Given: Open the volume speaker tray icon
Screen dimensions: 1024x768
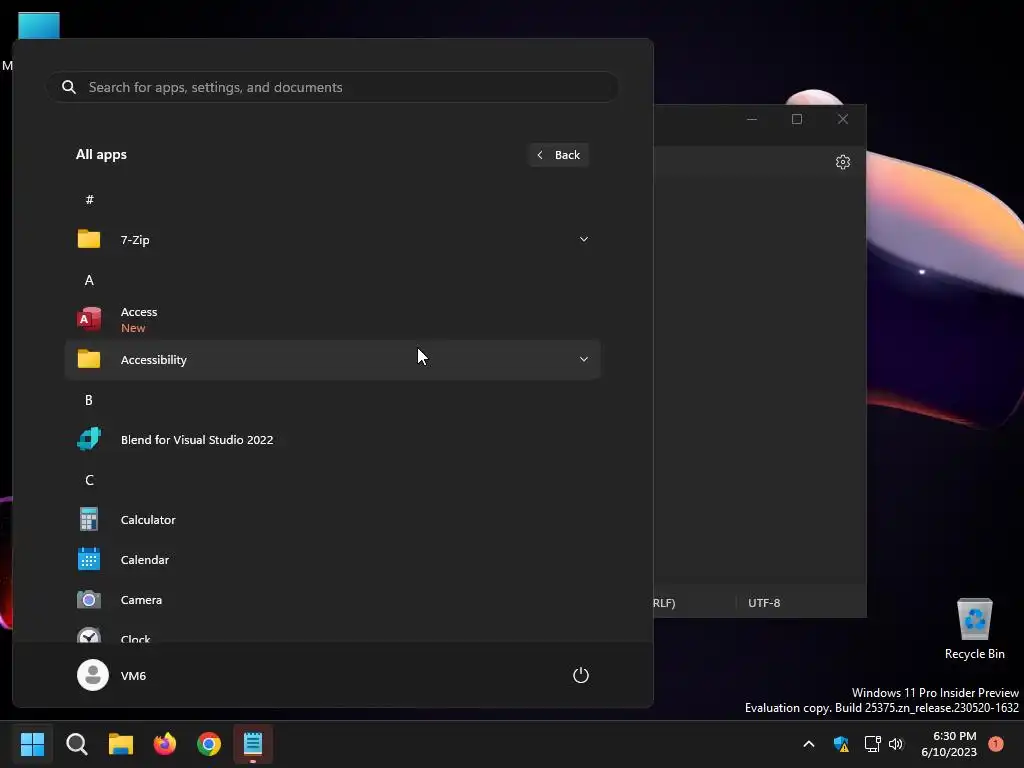Looking at the screenshot, I should [896, 744].
